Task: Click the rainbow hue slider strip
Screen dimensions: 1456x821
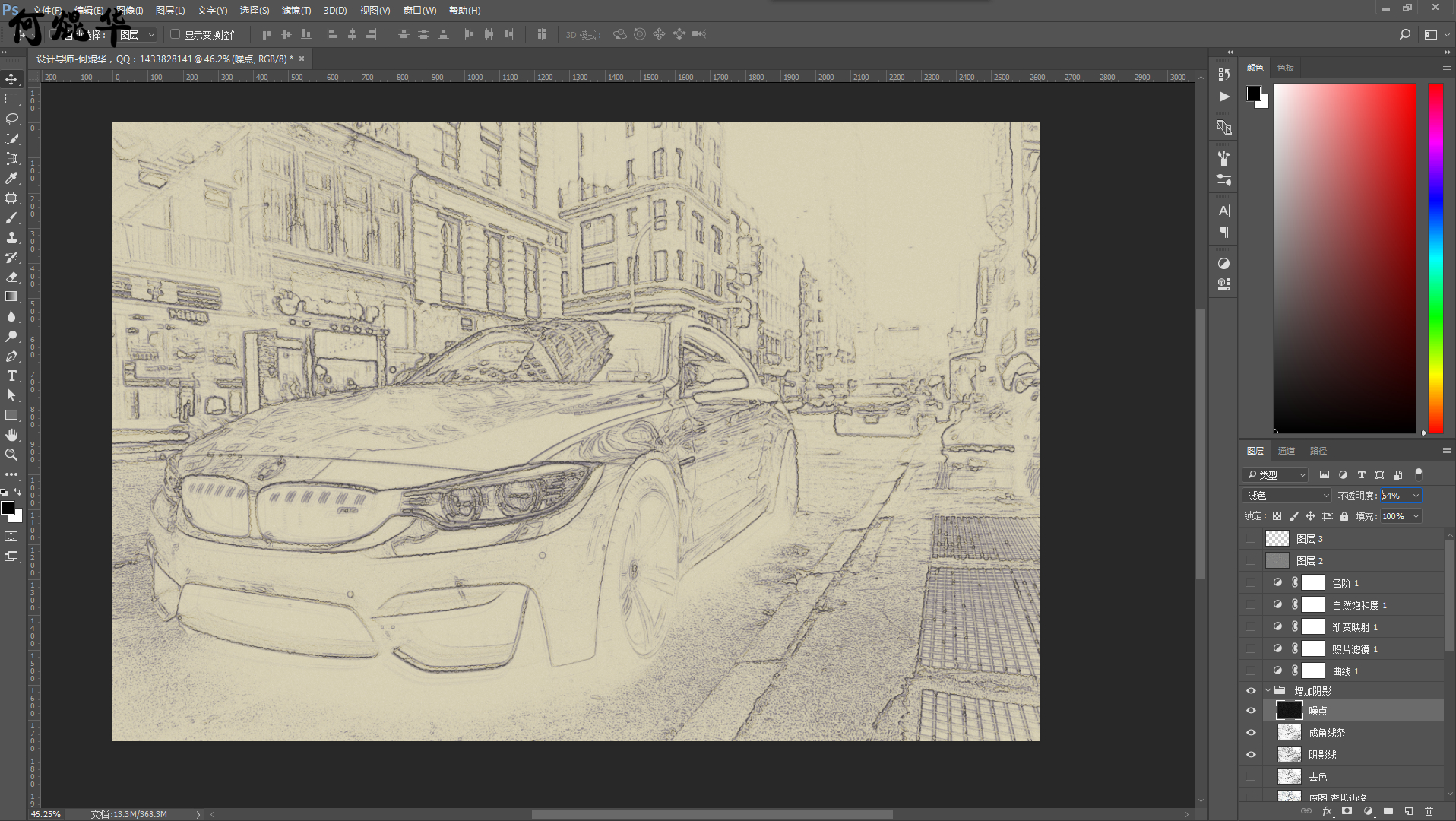Action: (1435, 258)
